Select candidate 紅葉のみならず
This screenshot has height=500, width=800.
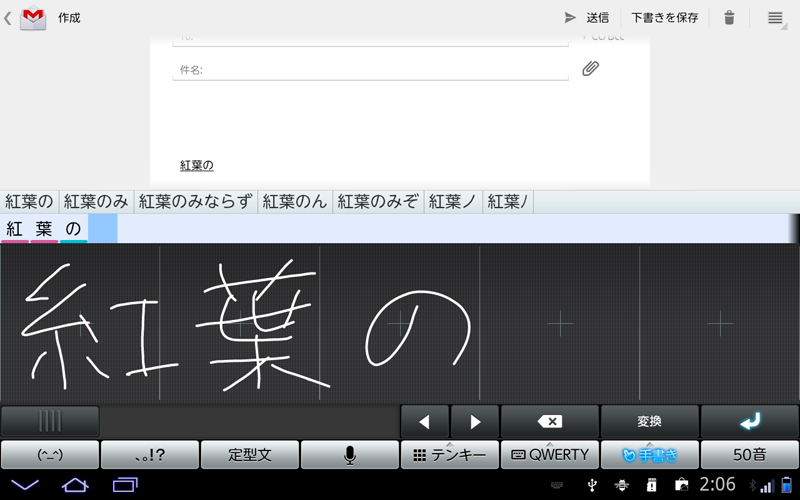pos(196,201)
